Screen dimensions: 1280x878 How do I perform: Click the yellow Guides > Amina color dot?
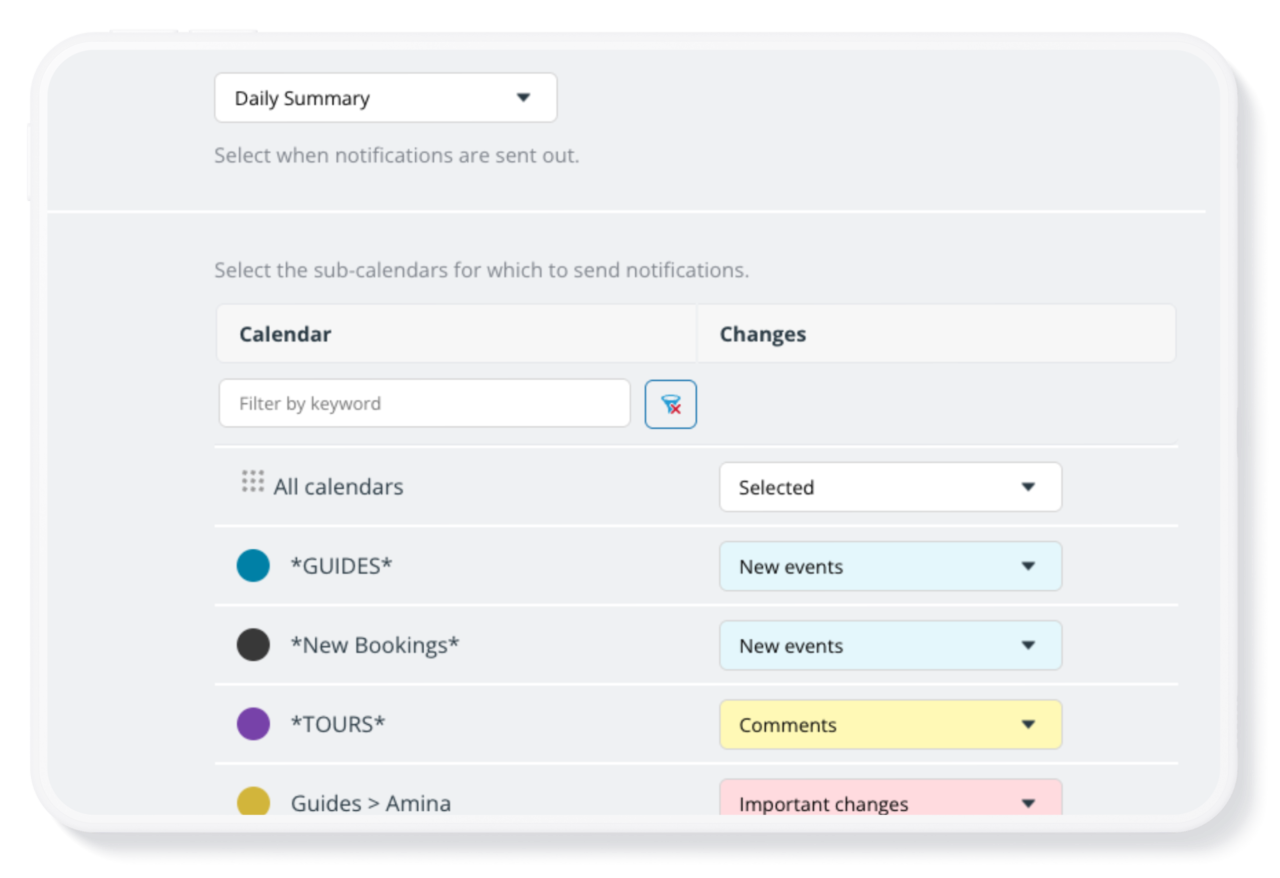(253, 801)
